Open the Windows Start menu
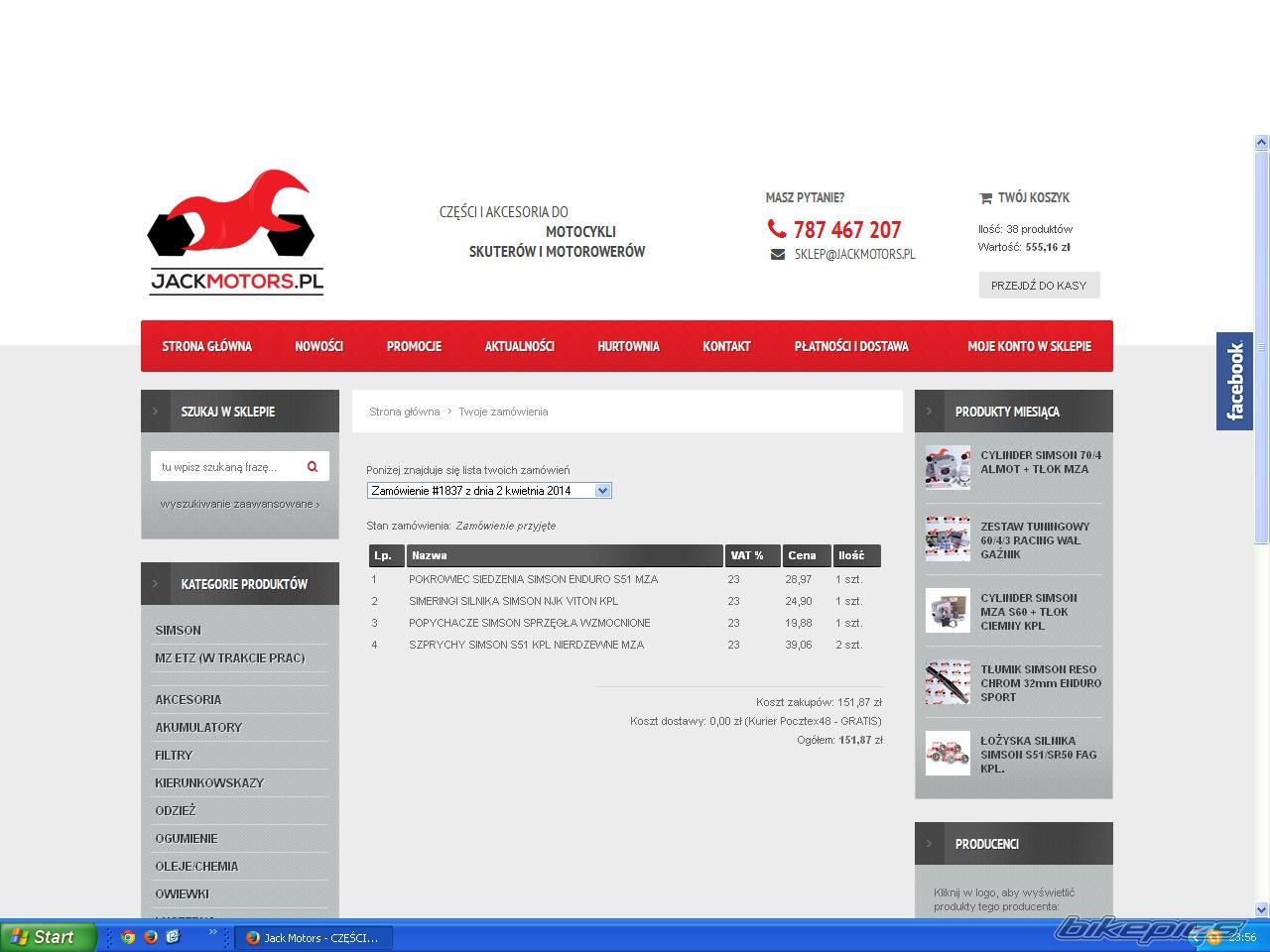This screenshot has height=952, width=1270. [x=48, y=937]
